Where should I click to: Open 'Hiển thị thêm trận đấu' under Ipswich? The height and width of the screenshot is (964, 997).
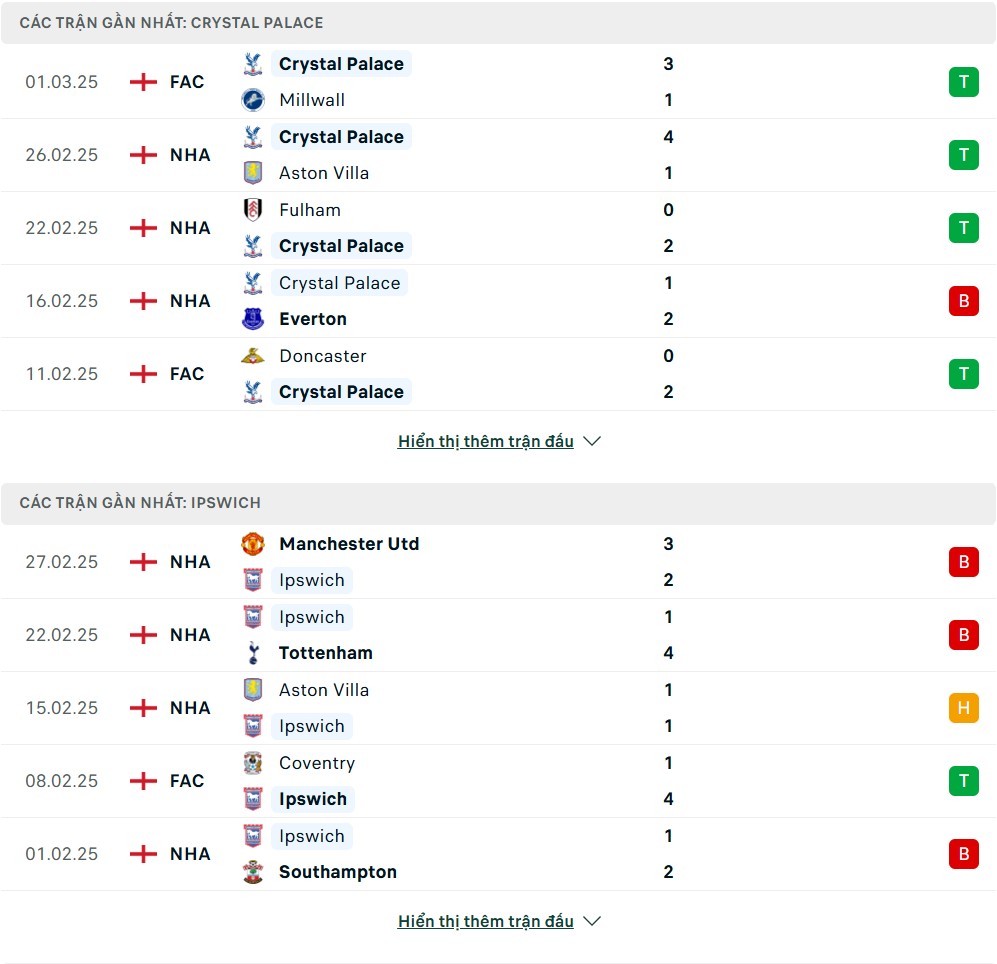485,921
